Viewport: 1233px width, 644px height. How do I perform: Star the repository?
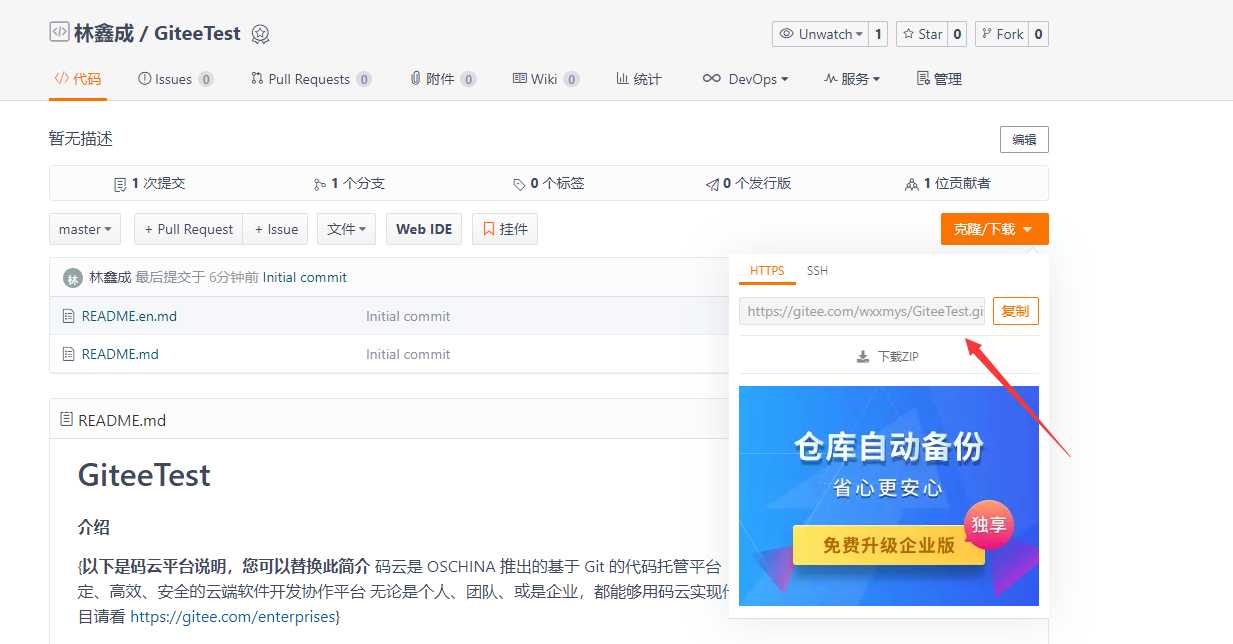tap(922, 34)
